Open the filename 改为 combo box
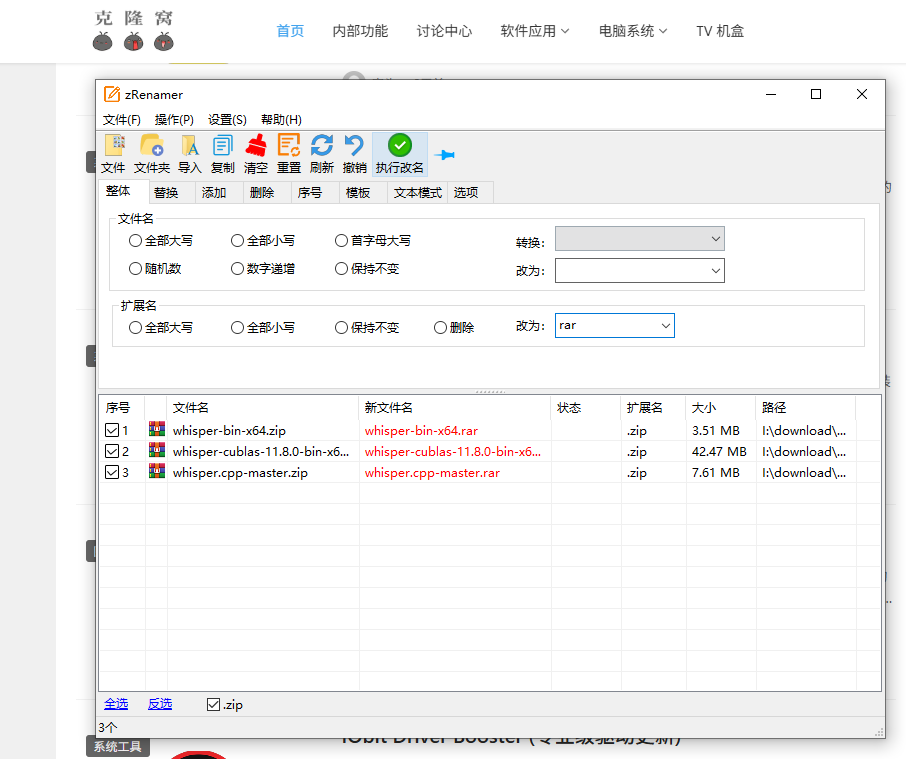906x759 pixels. [x=715, y=271]
